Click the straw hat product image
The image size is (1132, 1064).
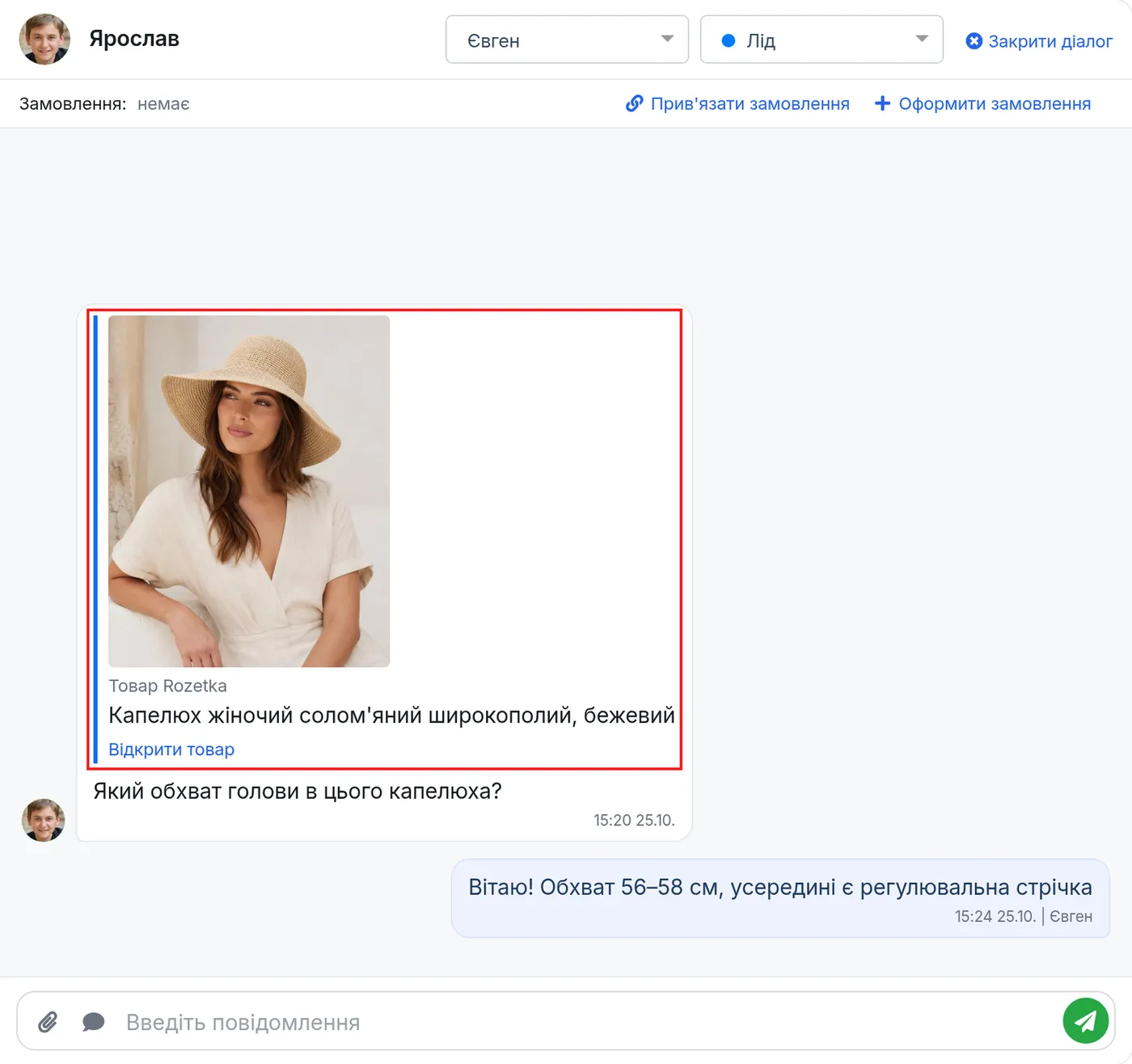(249, 492)
